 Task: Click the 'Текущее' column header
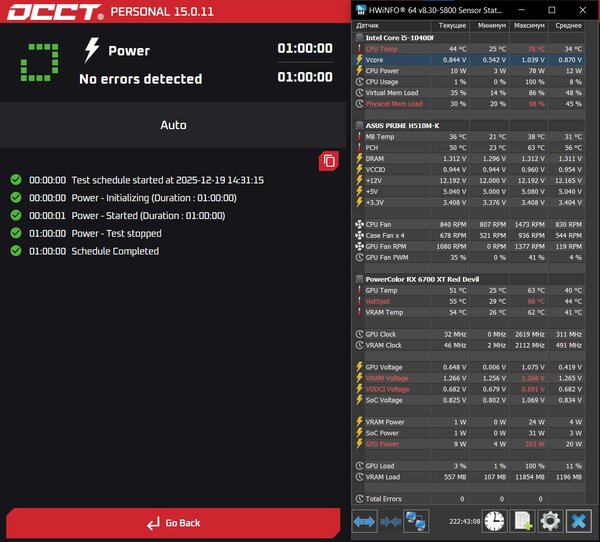tap(450, 26)
